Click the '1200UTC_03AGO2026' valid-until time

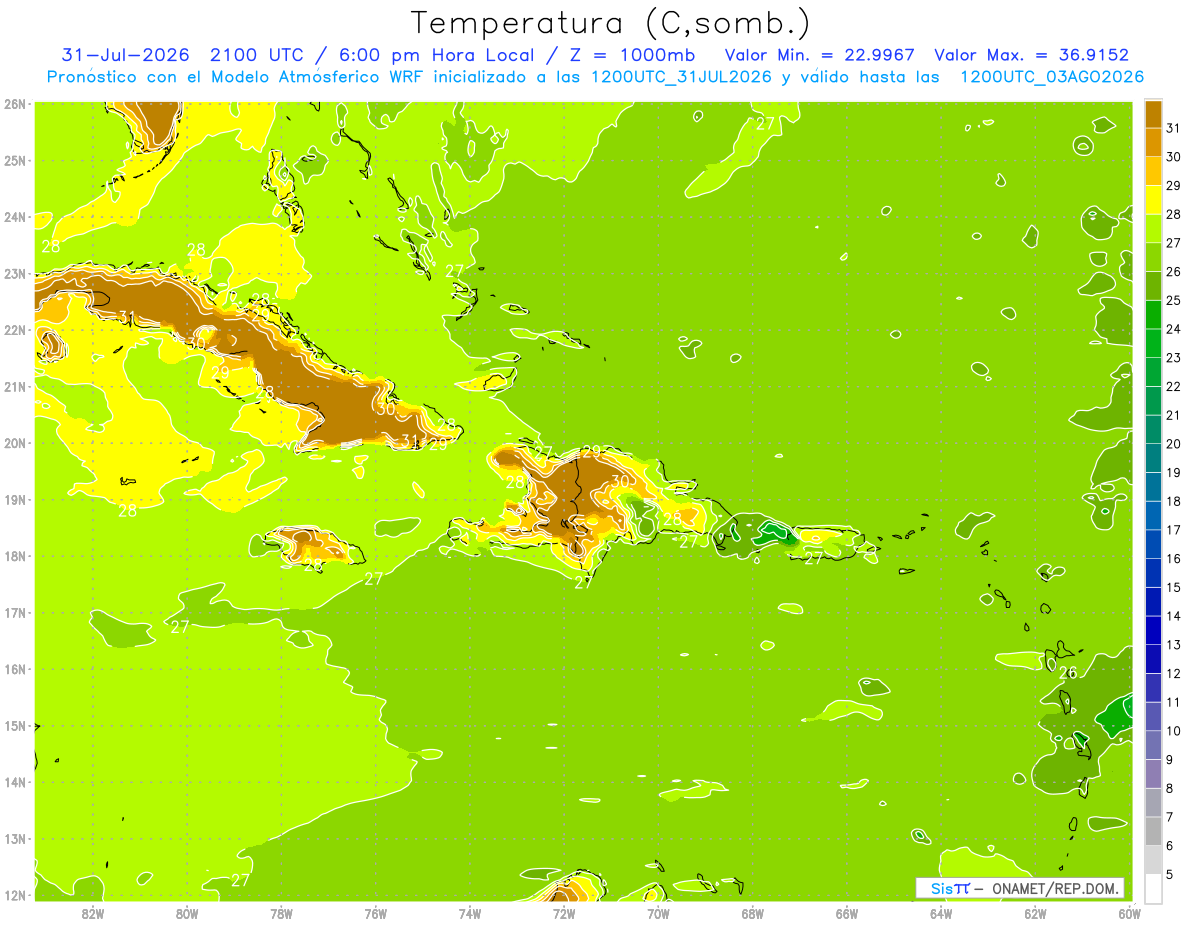pyautogui.click(x=1051, y=77)
